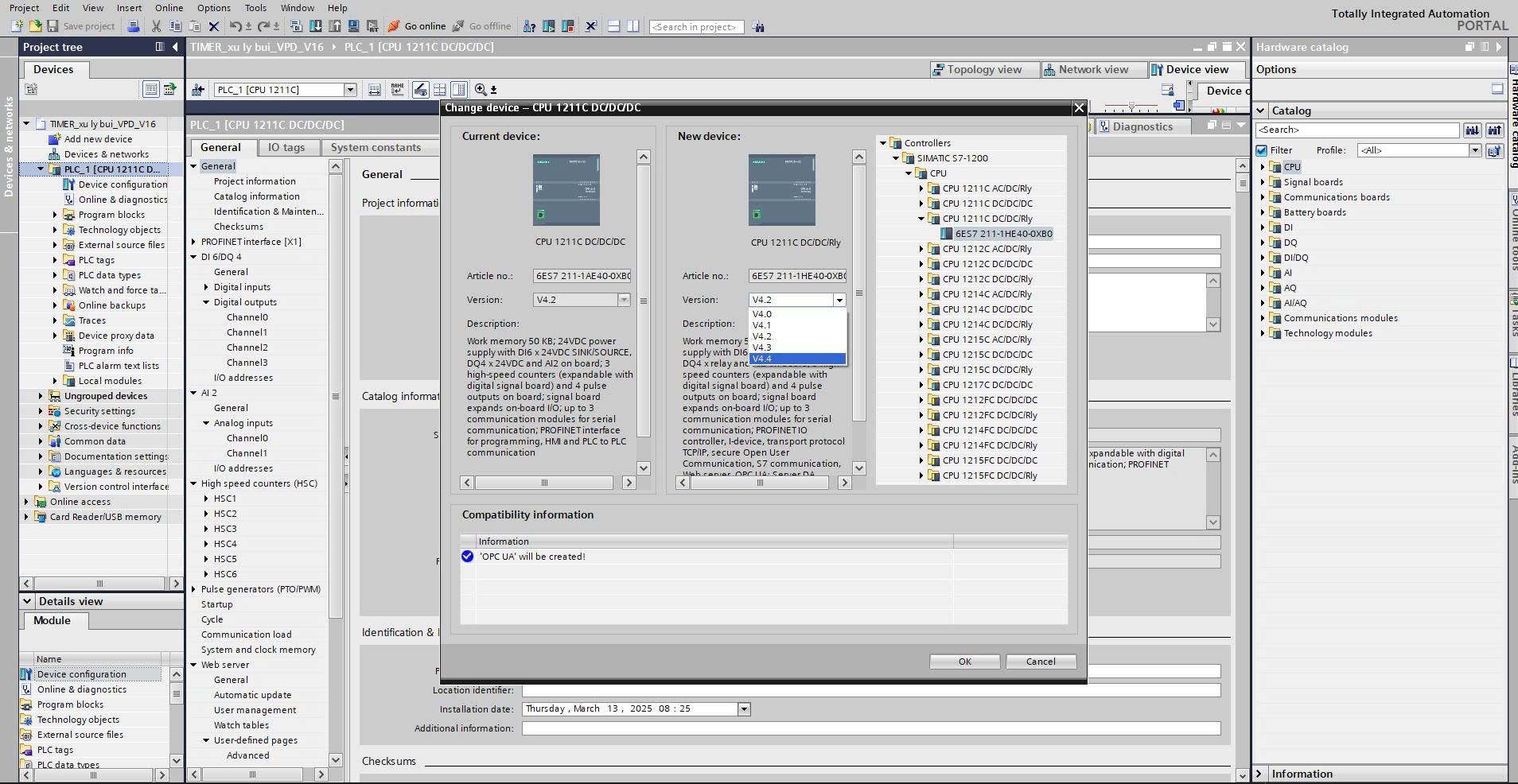Expand Signal boards in the Hardware catalog
Image resolution: width=1518 pixels, height=784 pixels.
pyautogui.click(x=1263, y=182)
